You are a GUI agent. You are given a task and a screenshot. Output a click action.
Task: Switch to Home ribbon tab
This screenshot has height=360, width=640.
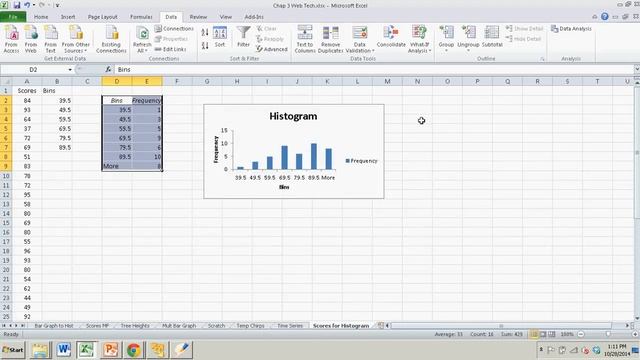[41, 17]
